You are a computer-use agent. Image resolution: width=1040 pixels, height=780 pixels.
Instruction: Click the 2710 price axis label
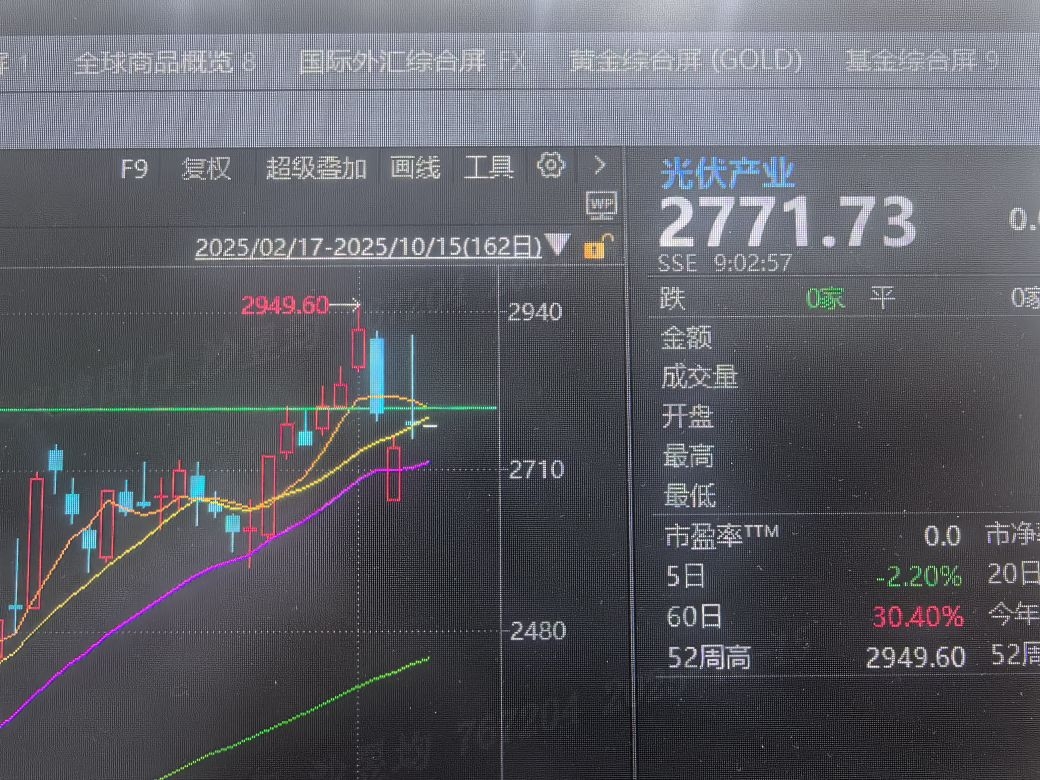[537, 470]
